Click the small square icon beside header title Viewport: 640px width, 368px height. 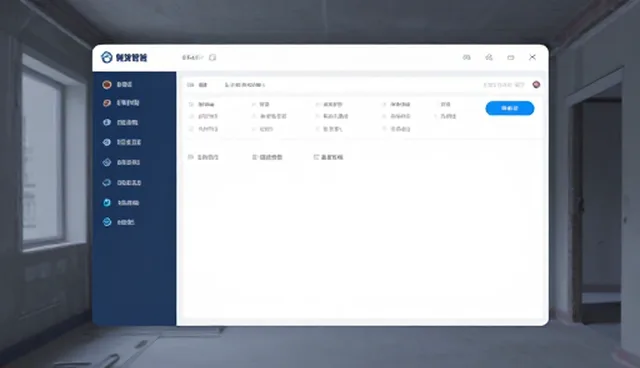pyautogui.click(x=212, y=58)
